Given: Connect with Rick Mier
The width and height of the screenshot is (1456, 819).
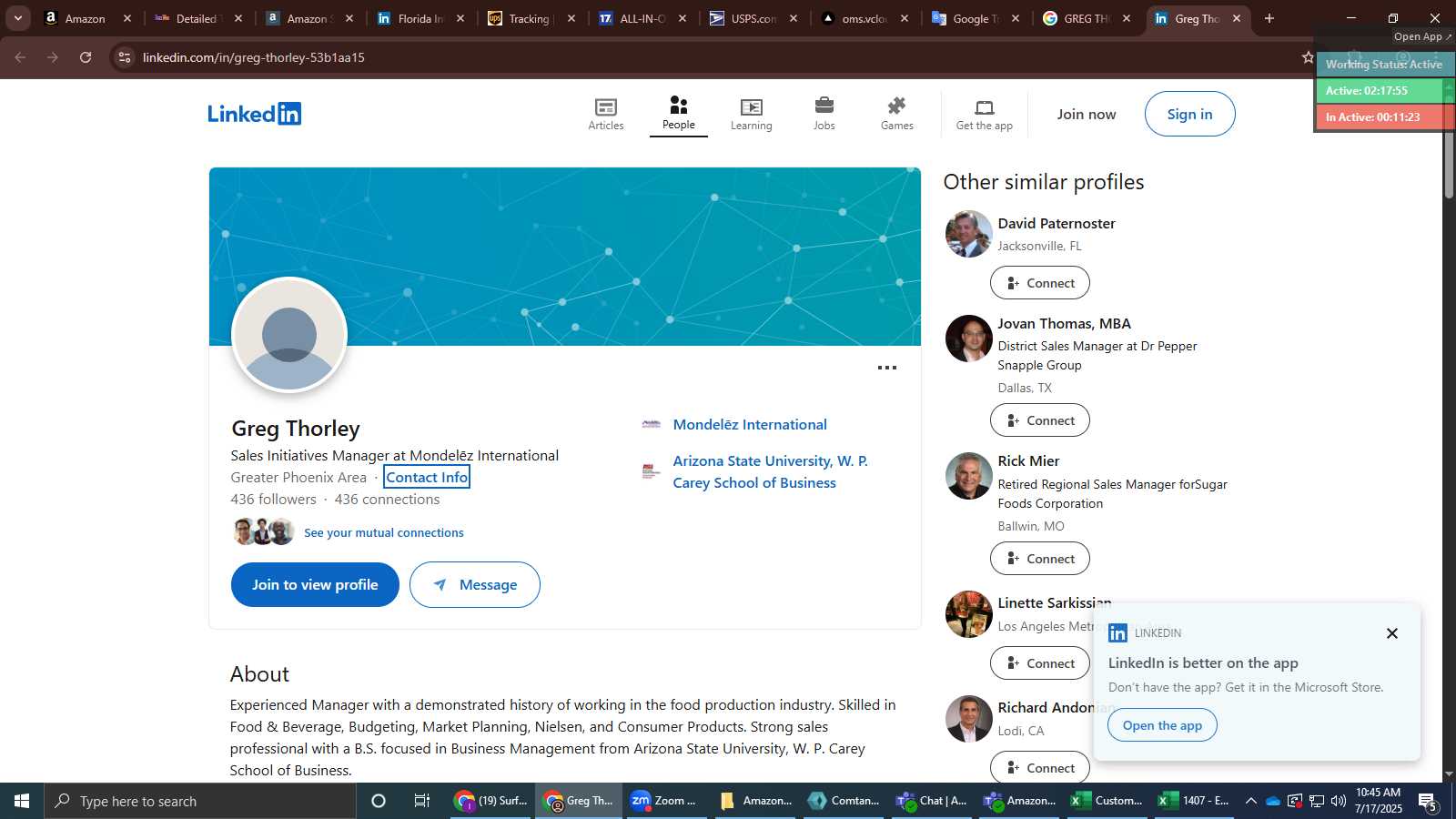Looking at the screenshot, I should (x=1040, y=559).
